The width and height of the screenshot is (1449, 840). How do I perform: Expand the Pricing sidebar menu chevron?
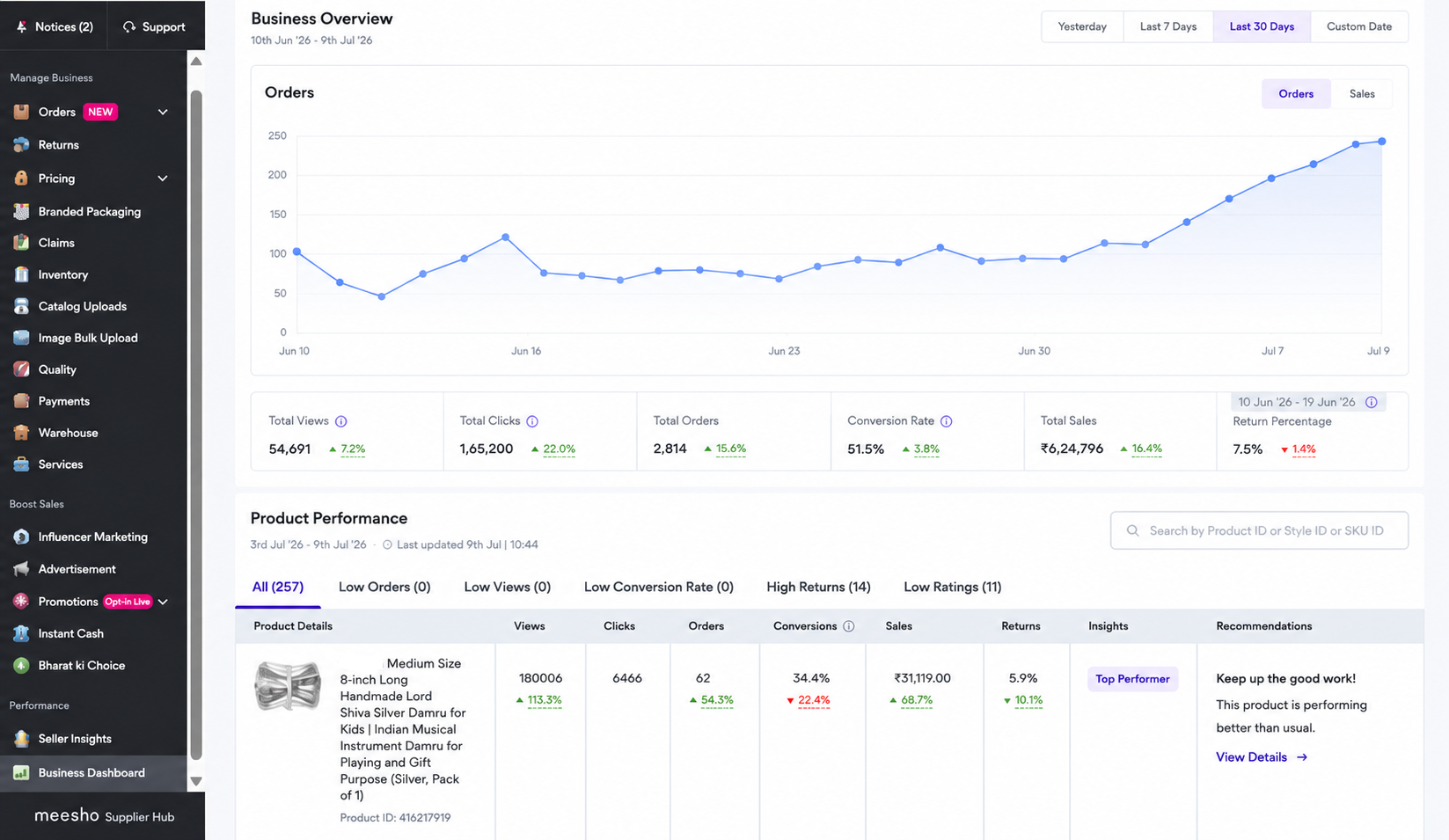pos(163,179)
